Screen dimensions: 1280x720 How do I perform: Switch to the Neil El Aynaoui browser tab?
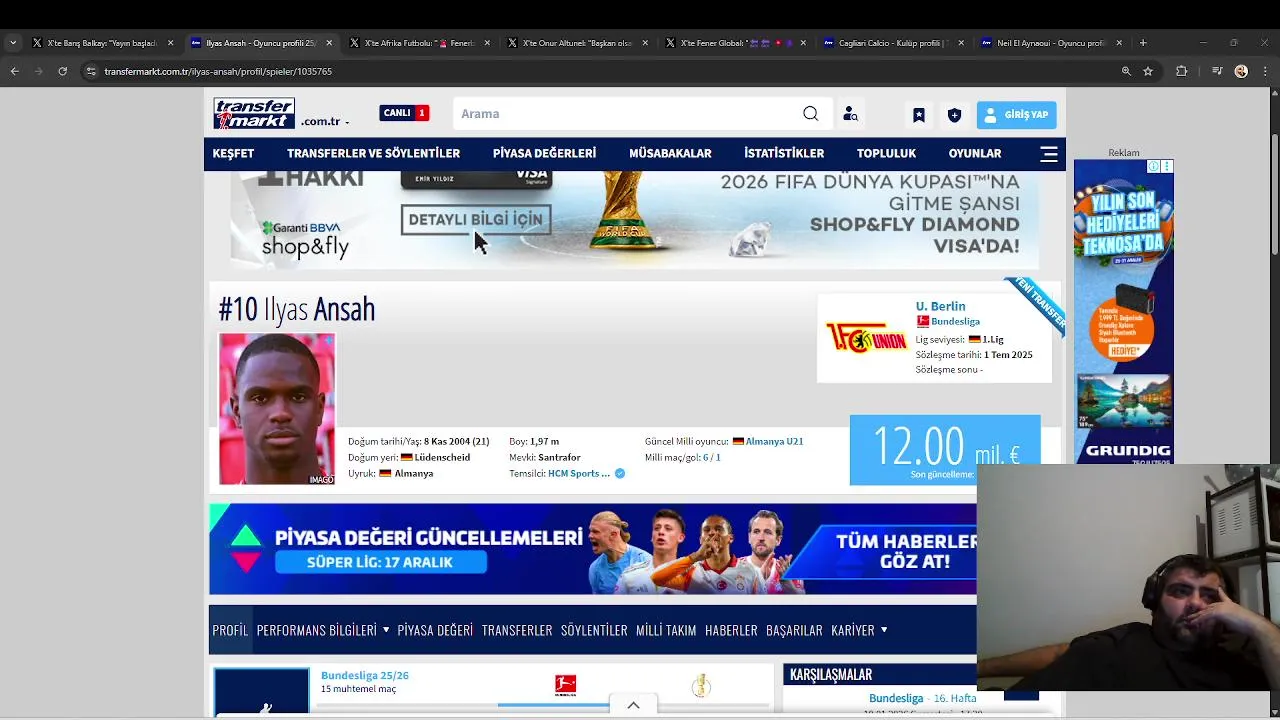[1052, 43]
